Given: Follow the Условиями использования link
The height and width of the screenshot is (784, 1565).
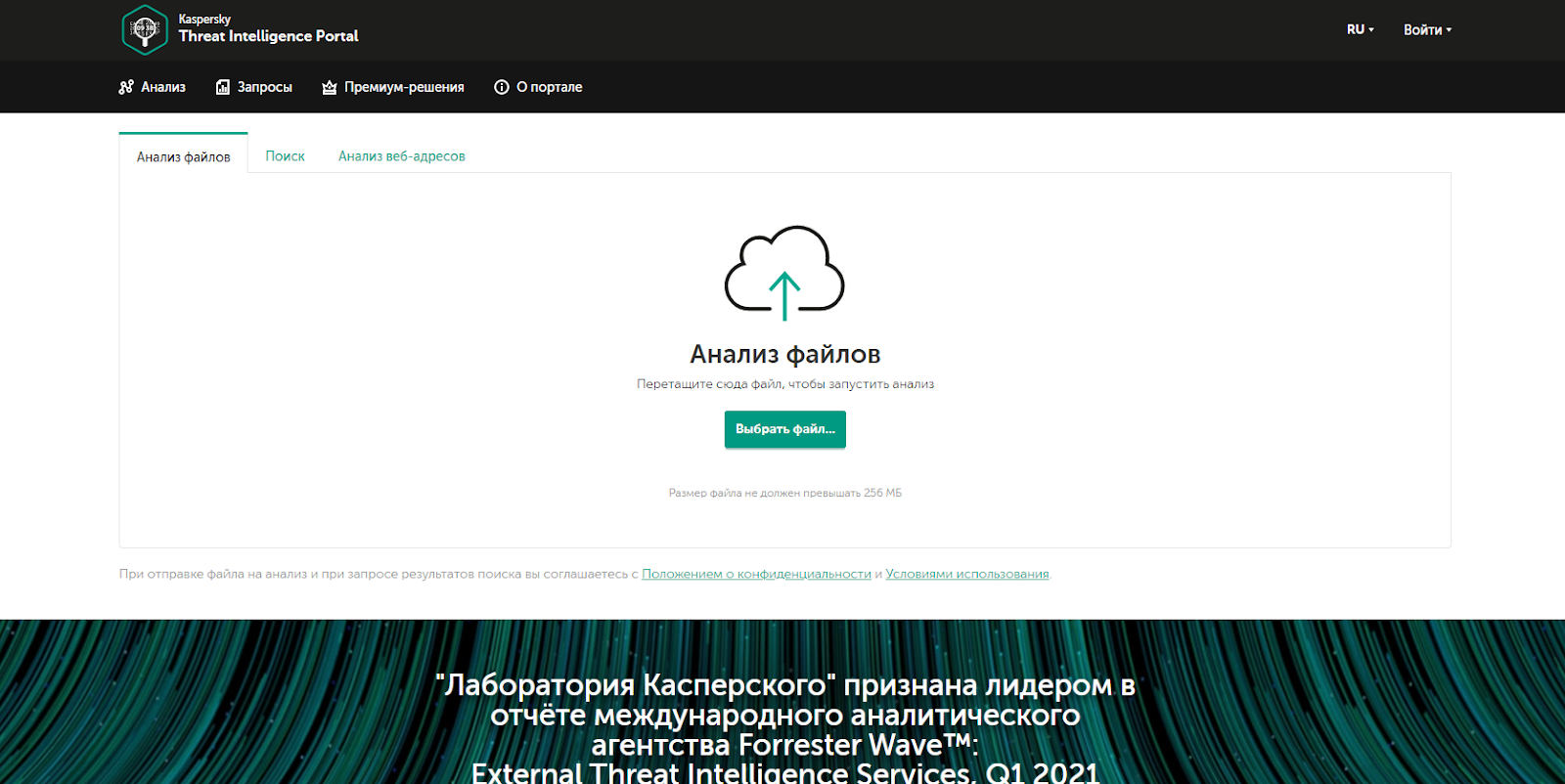Looking at the screenshot, I should point(966,574).
